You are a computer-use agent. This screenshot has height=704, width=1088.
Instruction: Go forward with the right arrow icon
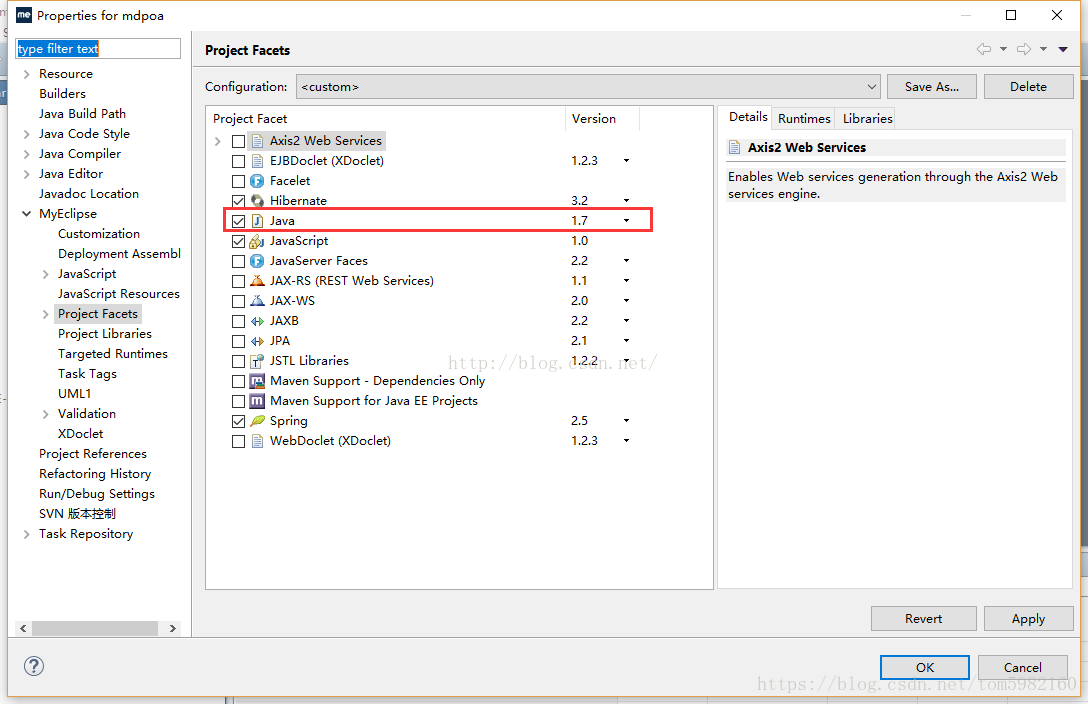pyautogui.click(x=1023, y=49)
